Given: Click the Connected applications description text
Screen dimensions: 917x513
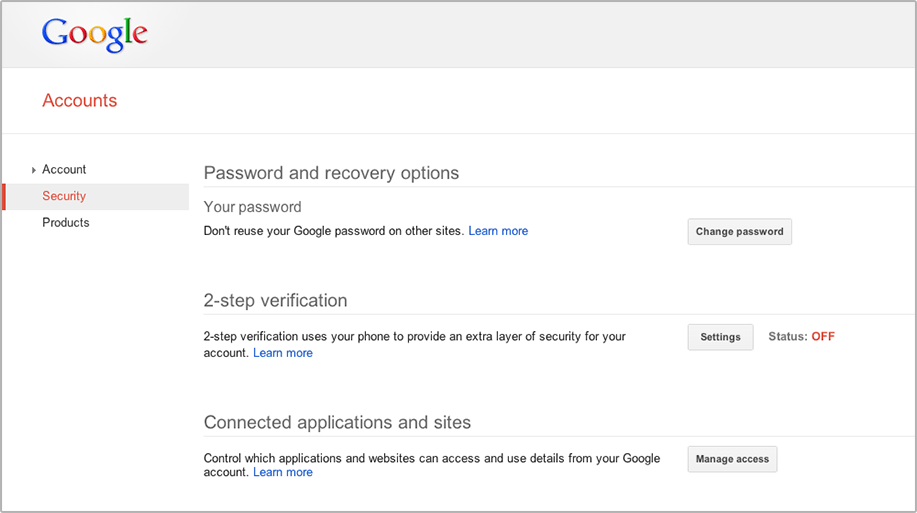Looking at the screenshot, I should [431, 459].
